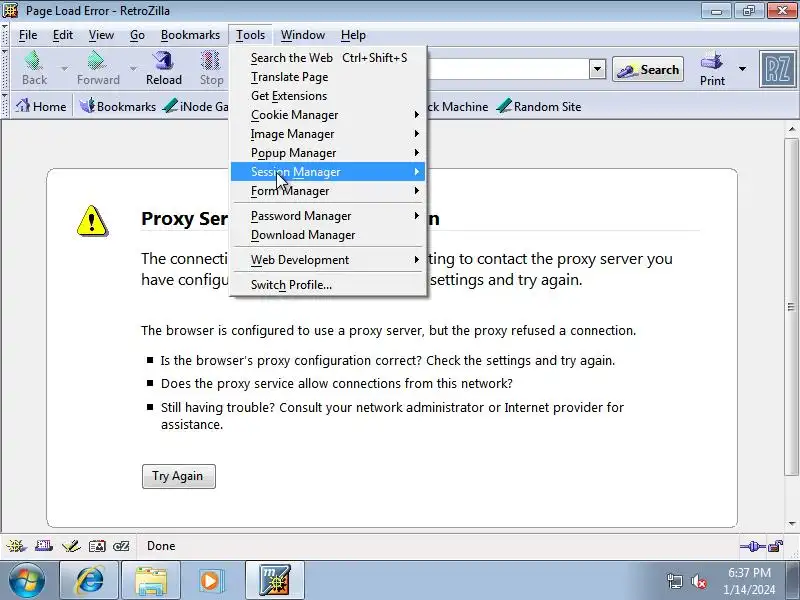This screenshot has height=600, width=800.
Task: Collapse the personal toolbar grippy
Action: [5, 106]
